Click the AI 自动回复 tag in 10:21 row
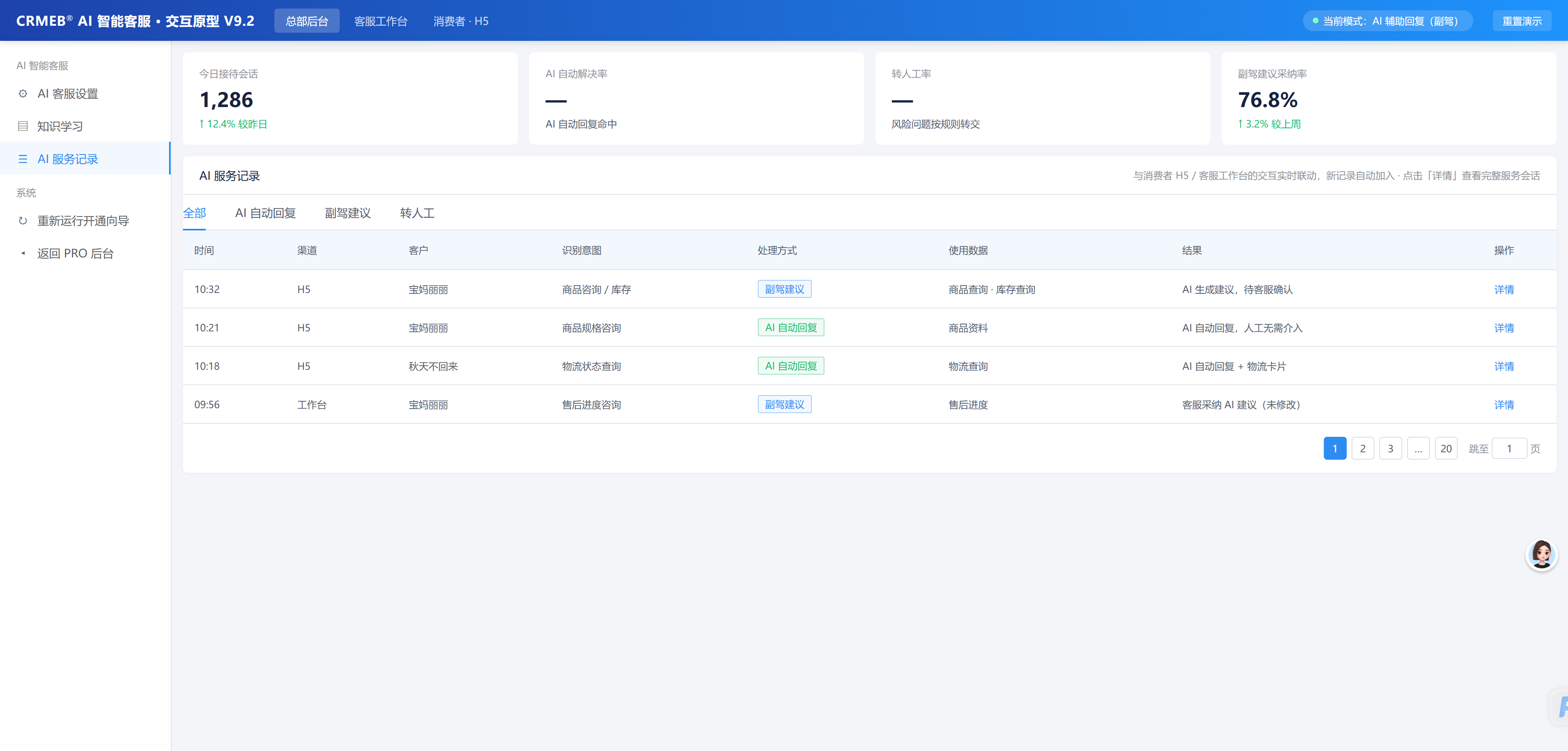1568x751 pixels. (791, 327)
